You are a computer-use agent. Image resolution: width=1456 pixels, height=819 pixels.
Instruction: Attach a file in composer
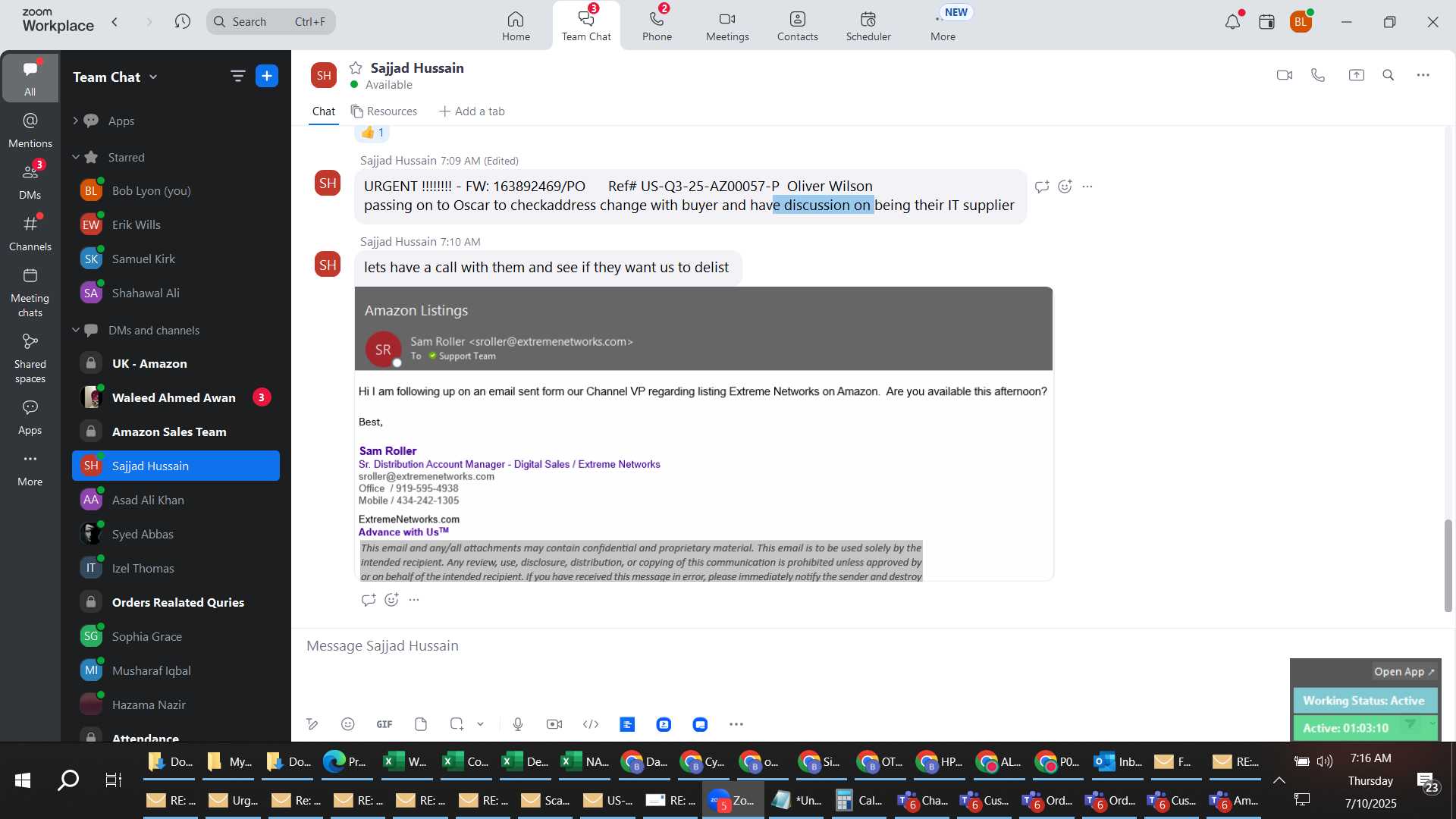click(x=421, y=724)
